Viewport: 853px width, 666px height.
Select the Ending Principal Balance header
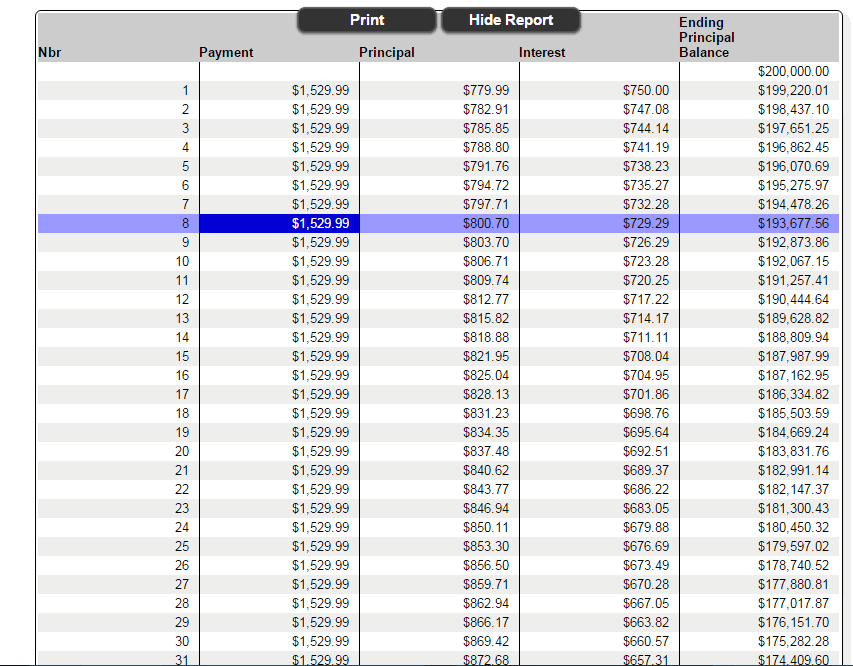[x=707, y=38]
